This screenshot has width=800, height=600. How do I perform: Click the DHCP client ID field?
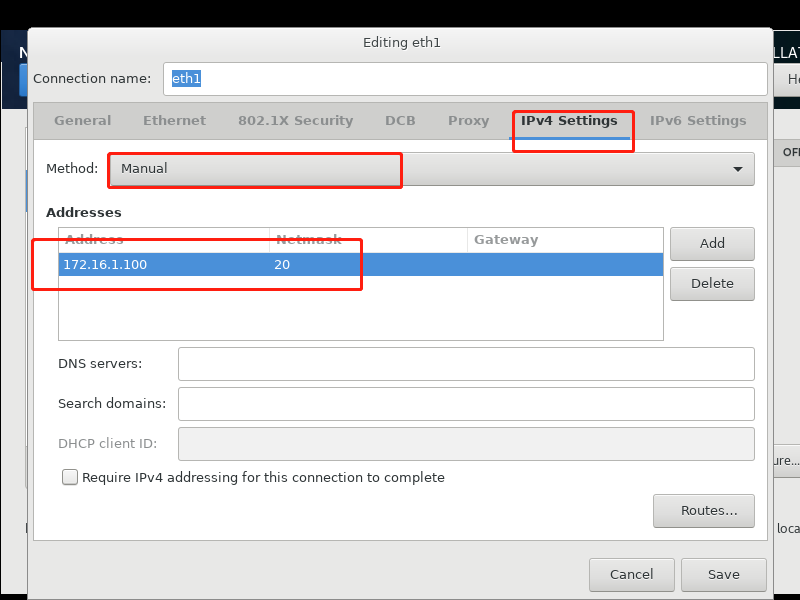click(466, 443)
